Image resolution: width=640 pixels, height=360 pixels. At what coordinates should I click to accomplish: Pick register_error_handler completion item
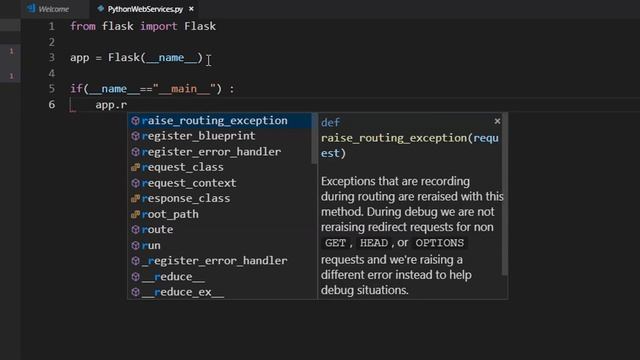(220, 152)
